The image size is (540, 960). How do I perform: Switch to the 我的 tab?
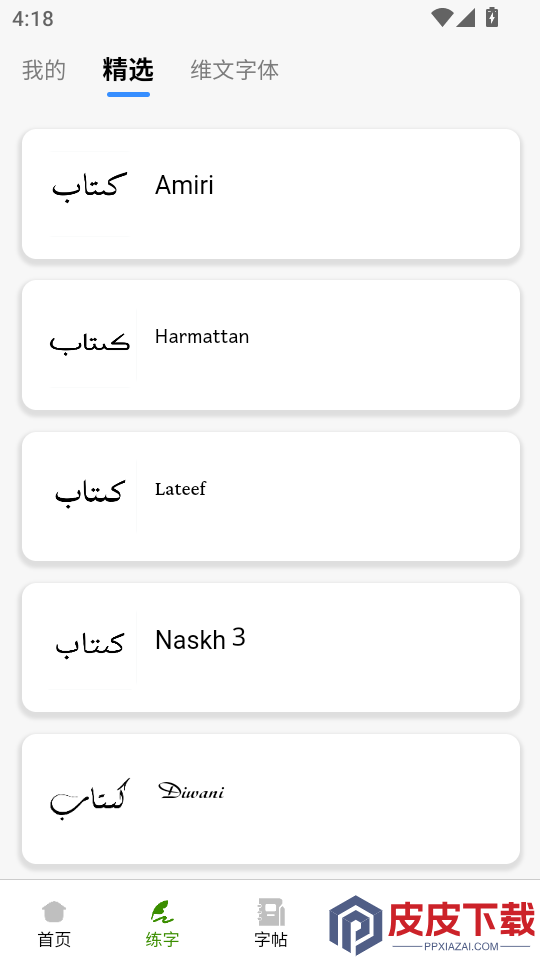point(43,70)
